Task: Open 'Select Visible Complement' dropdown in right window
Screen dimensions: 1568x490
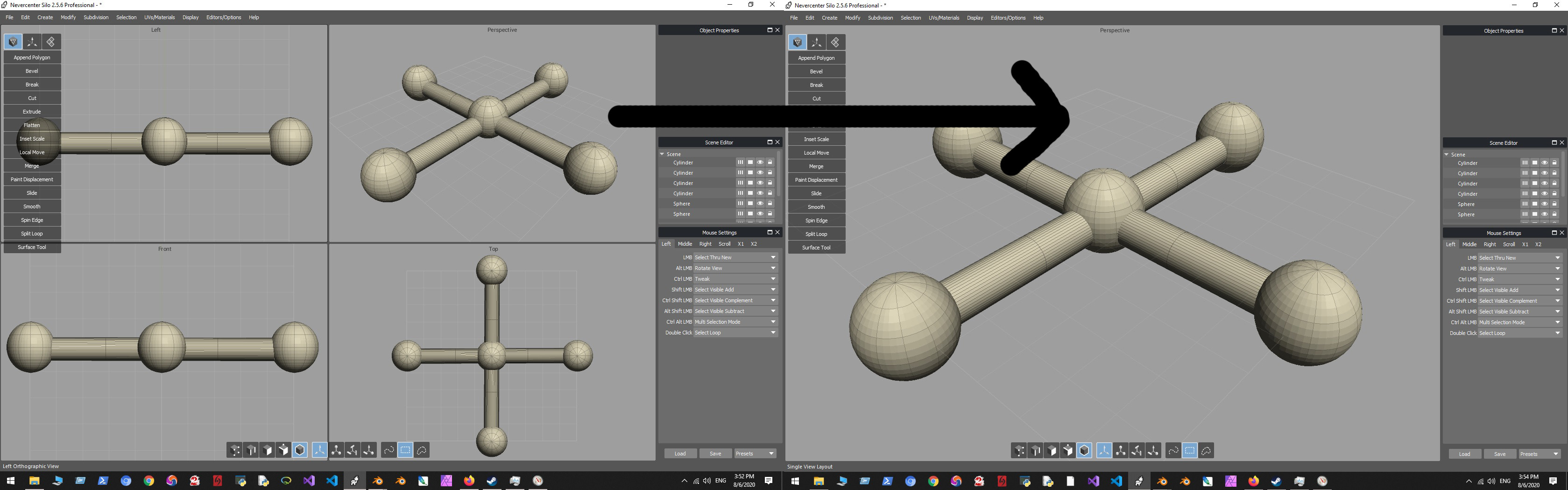Action: point(1520,301)
